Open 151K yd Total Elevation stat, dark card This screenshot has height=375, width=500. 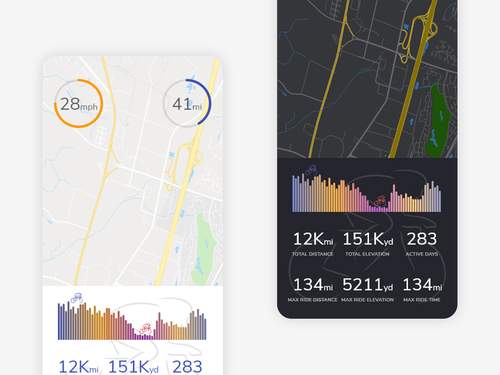pyautogui.click(x=368, y=244)
